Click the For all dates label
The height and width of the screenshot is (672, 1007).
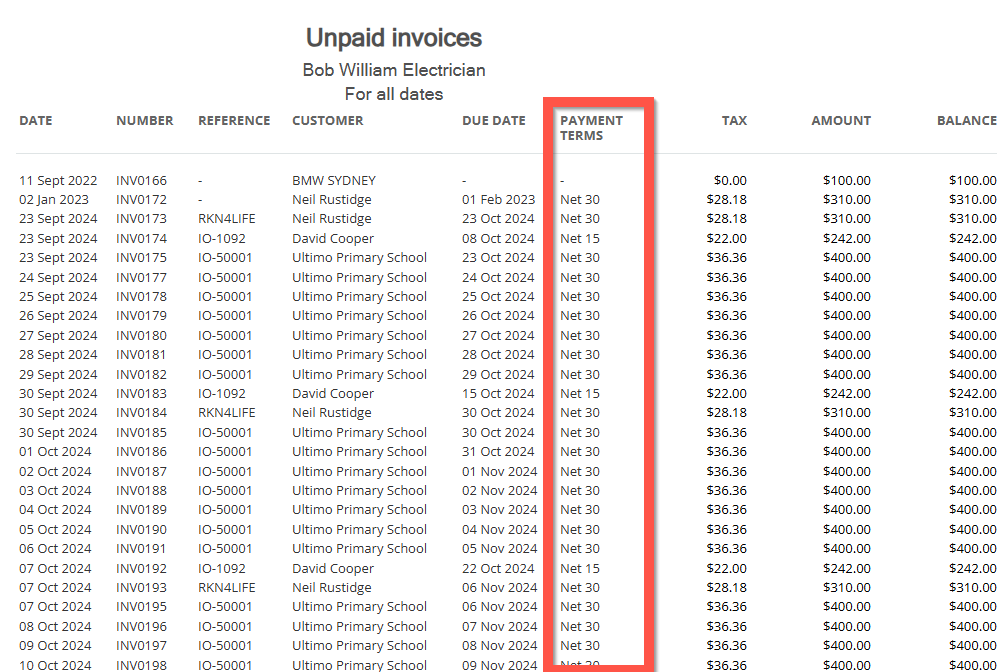(x=394, y=94)
